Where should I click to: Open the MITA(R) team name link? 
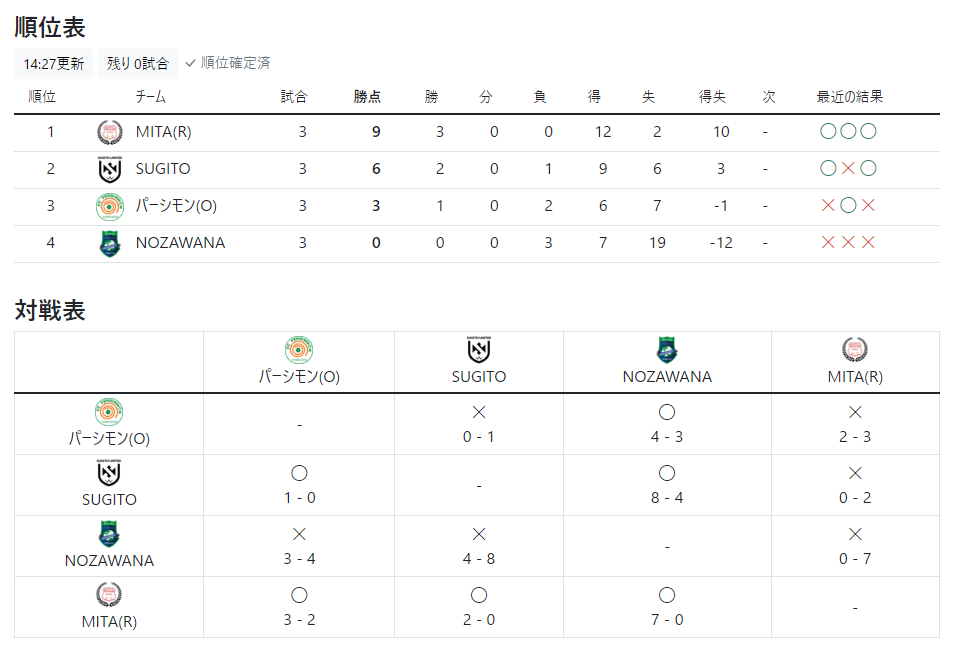pos(163,132)
